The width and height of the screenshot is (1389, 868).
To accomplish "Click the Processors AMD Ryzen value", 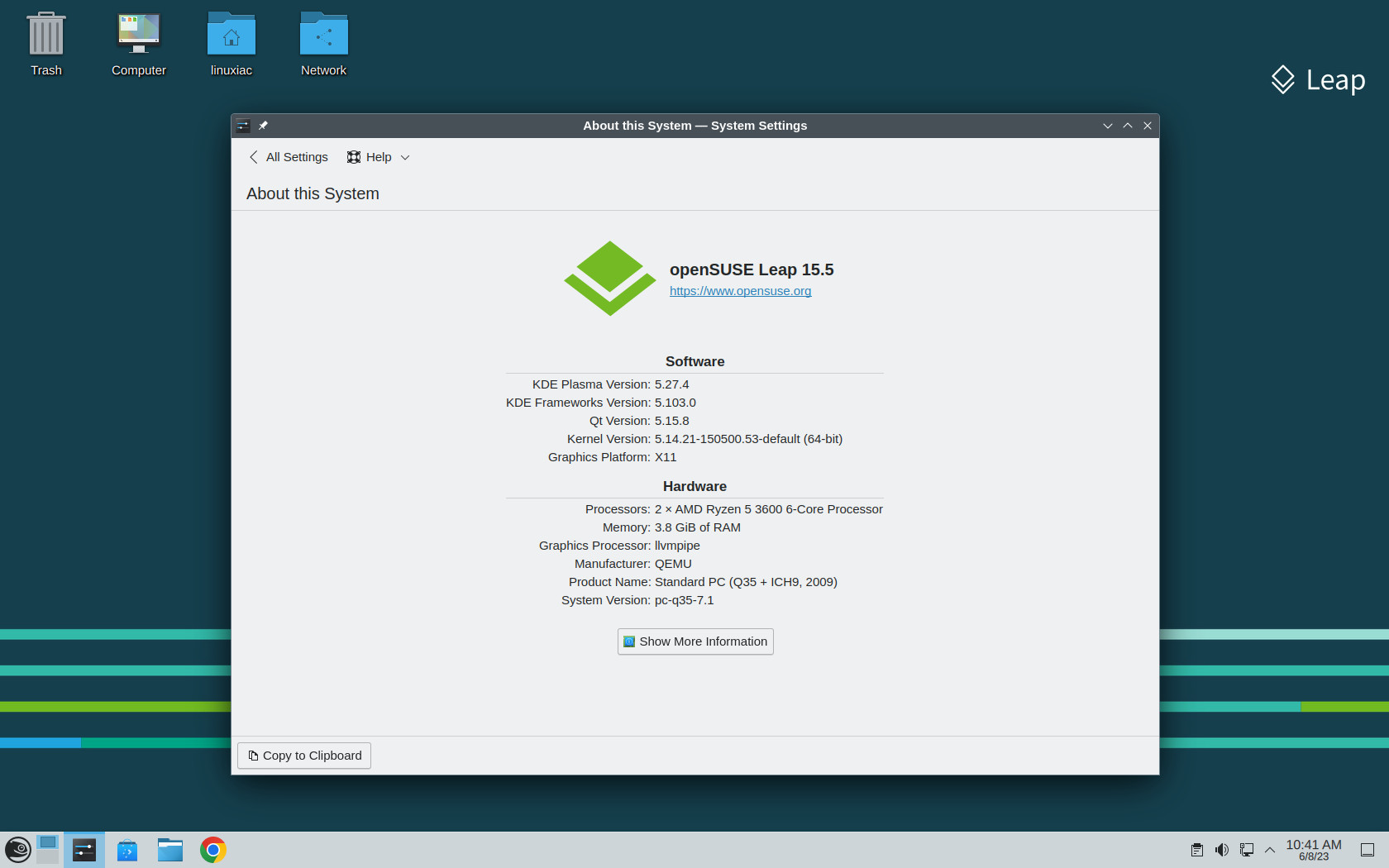I will (769, 509).
